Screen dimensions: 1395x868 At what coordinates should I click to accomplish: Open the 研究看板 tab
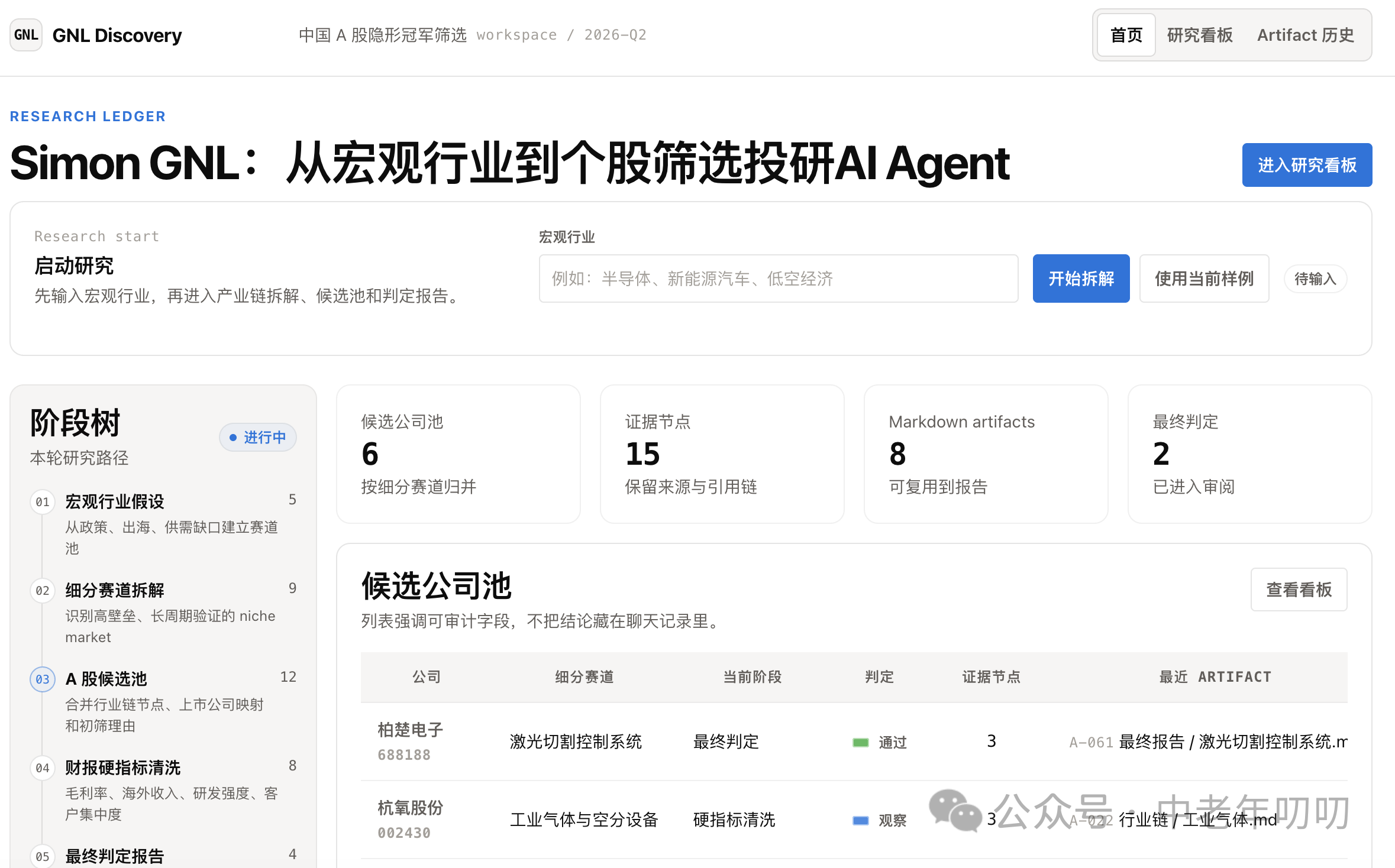coord(1200,35)
